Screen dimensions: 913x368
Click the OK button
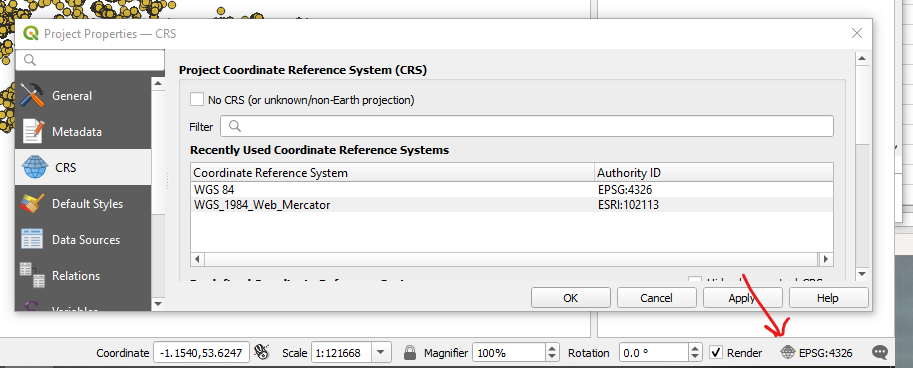coord(571,298)
